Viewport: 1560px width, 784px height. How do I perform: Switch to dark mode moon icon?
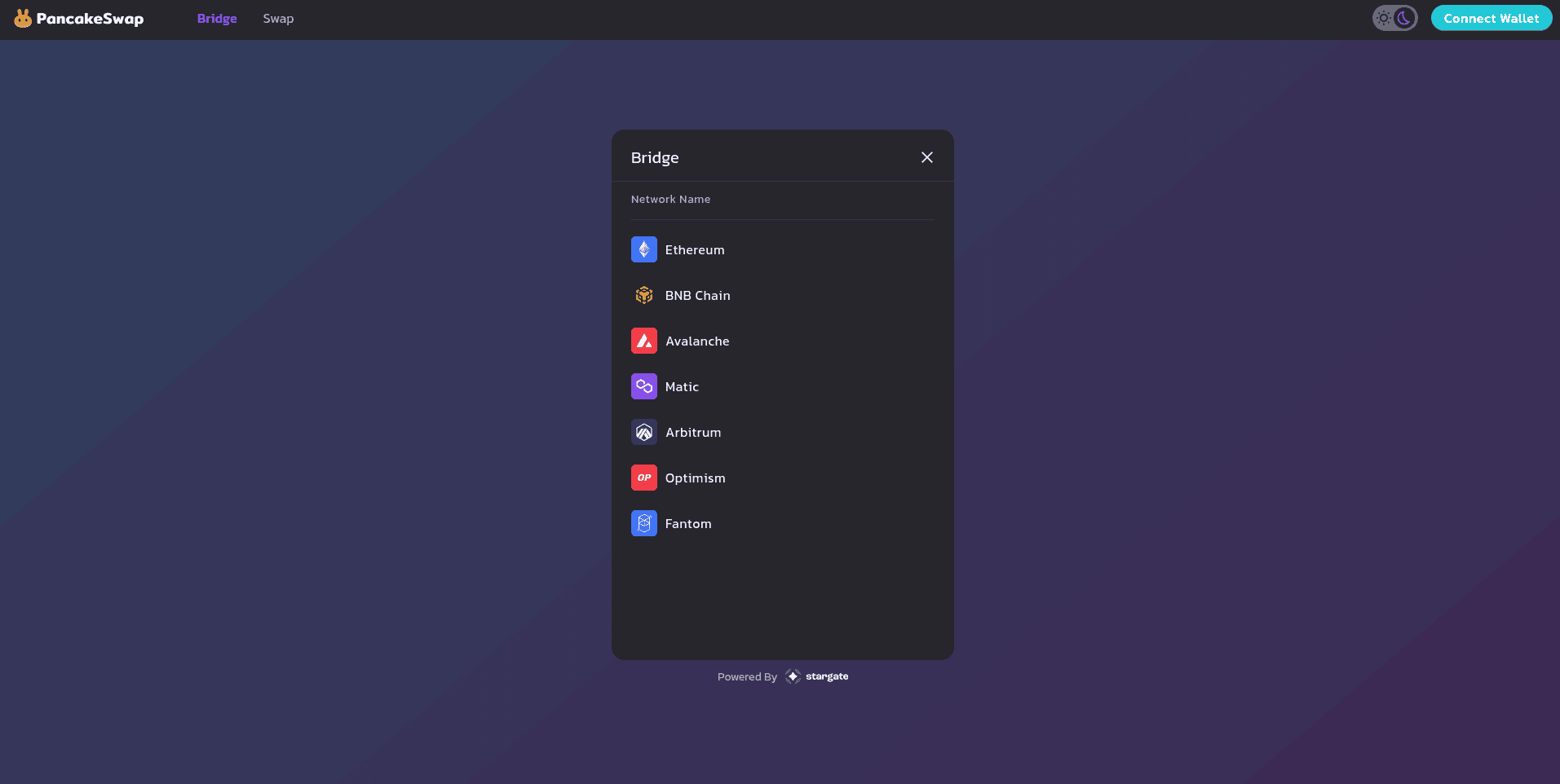point(1404,18)
